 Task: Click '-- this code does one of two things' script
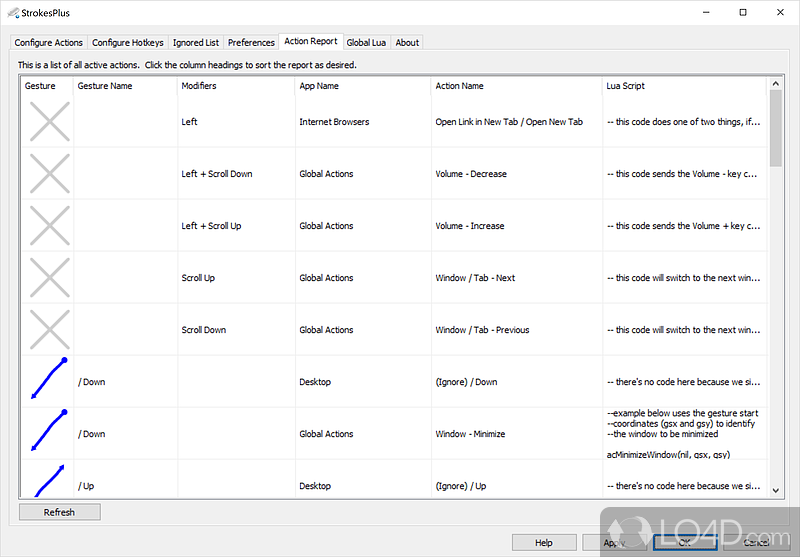[x=683, y=122]
